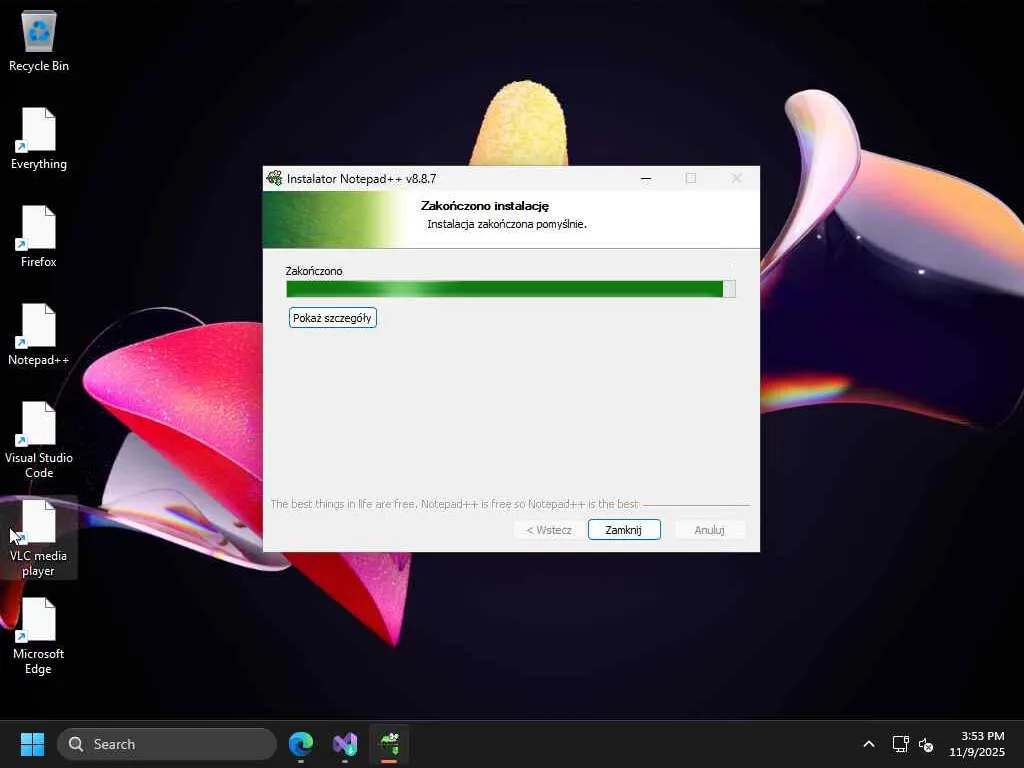Select the Everything desktop shortcut
This screenshot has height=768, width=1024.
39,139
